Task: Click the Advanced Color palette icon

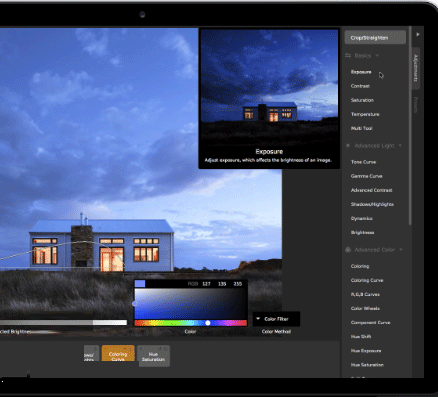Action: tap(348, 250)
